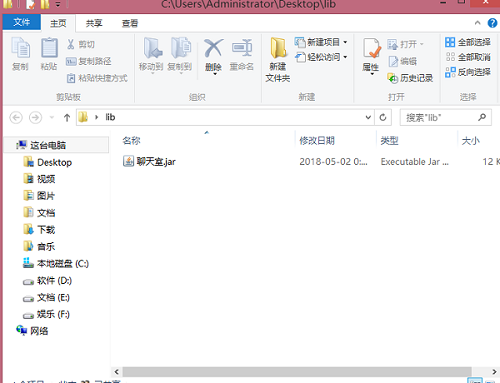500x383 pixels.
Task: Open 娱乐 (F:) drive in sidebar
Action: tap(46, 314)
